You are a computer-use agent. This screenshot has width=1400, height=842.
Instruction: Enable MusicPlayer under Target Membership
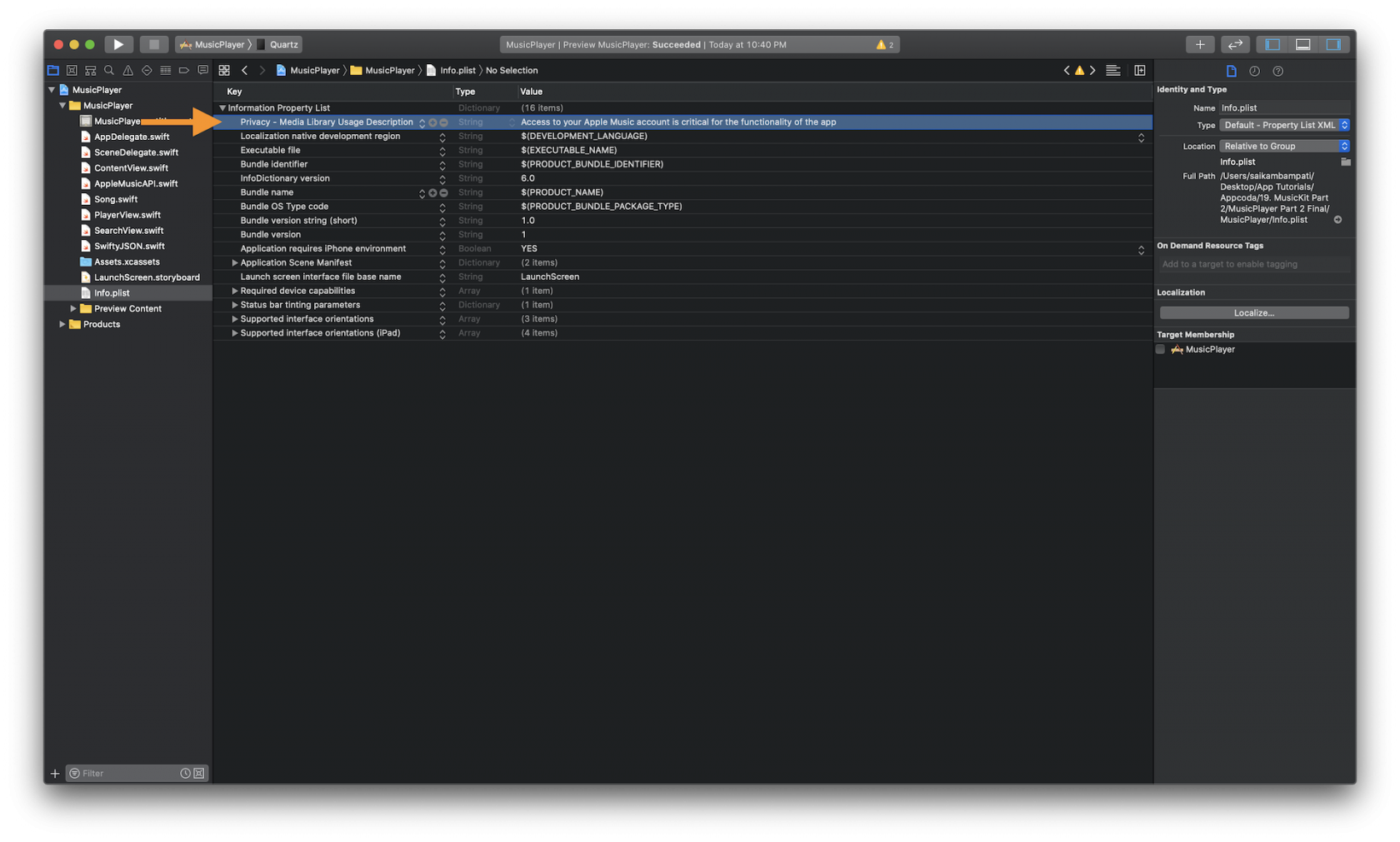coord(1160,349)
